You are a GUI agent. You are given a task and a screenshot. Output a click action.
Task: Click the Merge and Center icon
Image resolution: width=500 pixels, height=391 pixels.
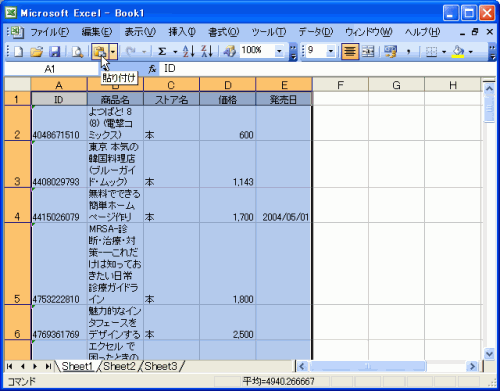pos(368,52)
